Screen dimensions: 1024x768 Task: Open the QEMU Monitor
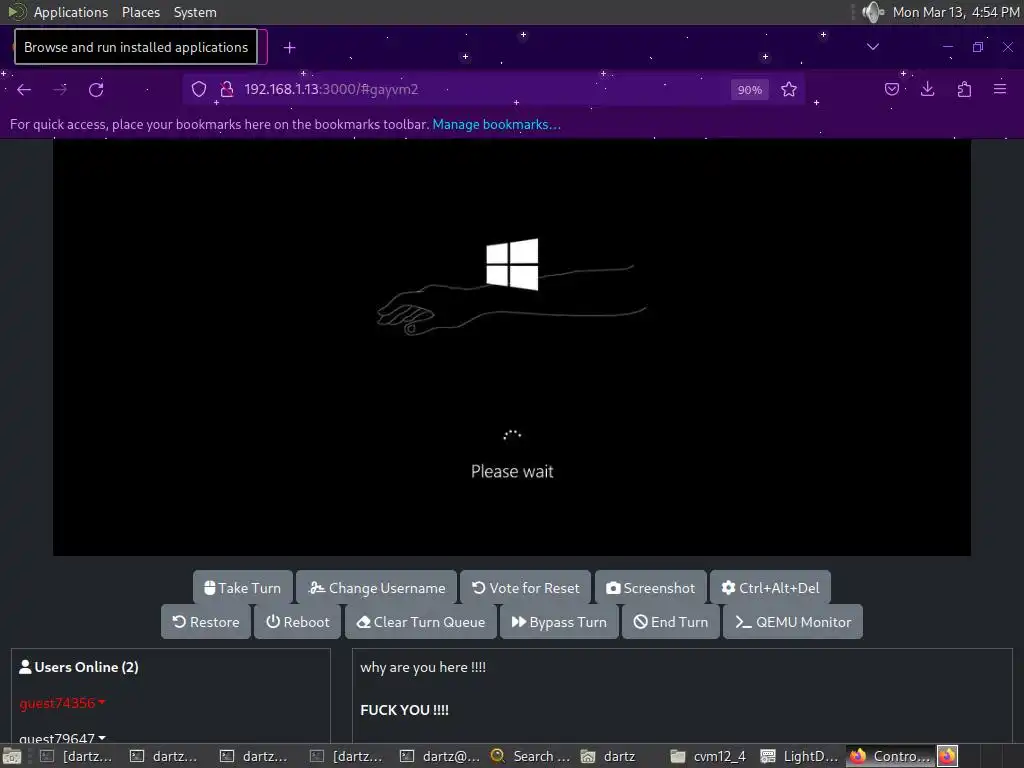coord(793,622)
